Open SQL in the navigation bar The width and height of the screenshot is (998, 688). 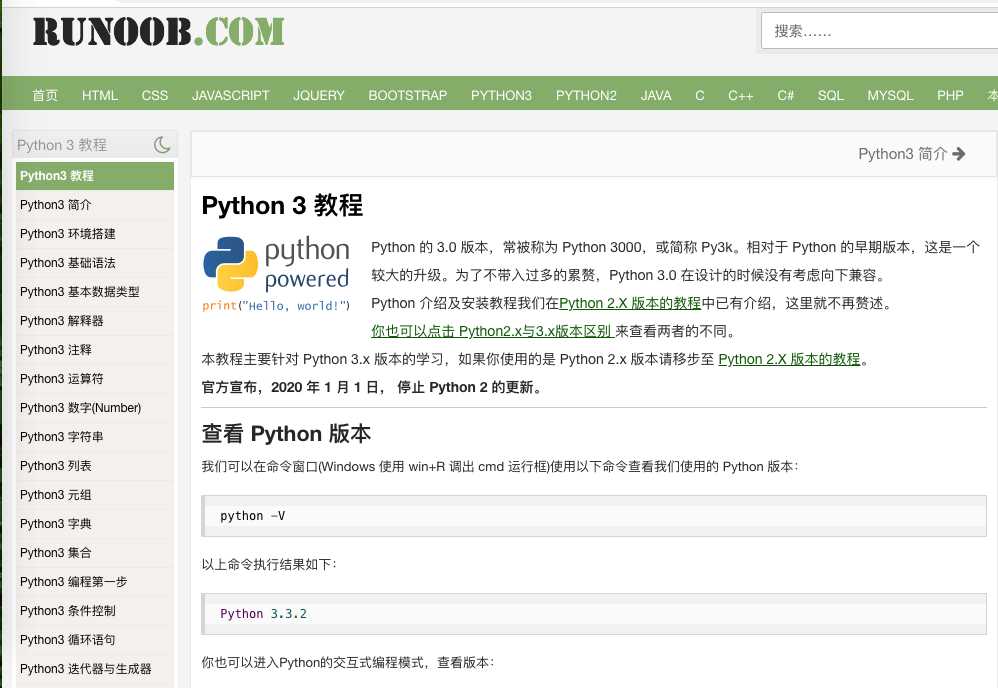(831, 95)
